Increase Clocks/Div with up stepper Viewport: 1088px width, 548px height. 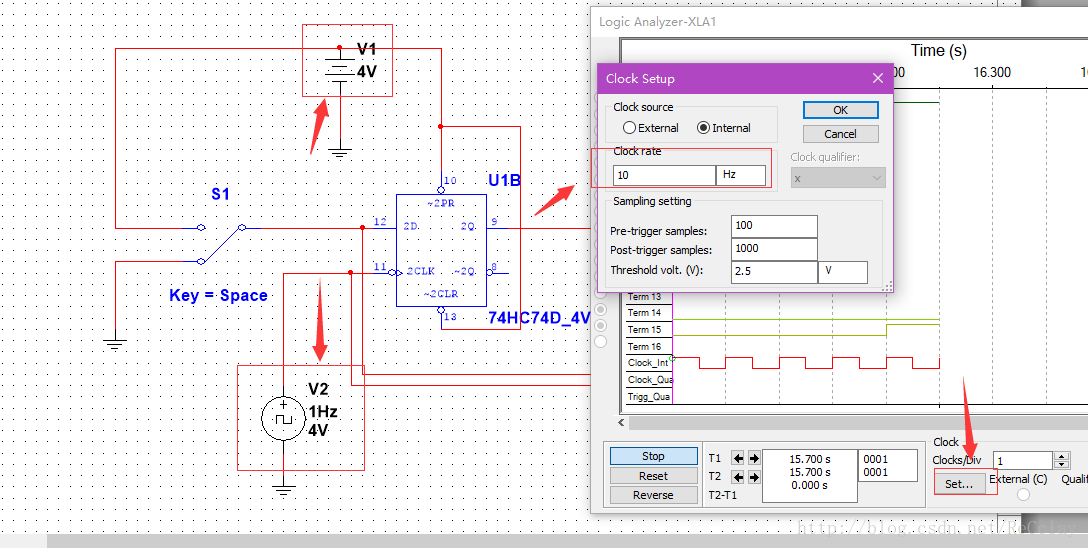coord(1060,456)
